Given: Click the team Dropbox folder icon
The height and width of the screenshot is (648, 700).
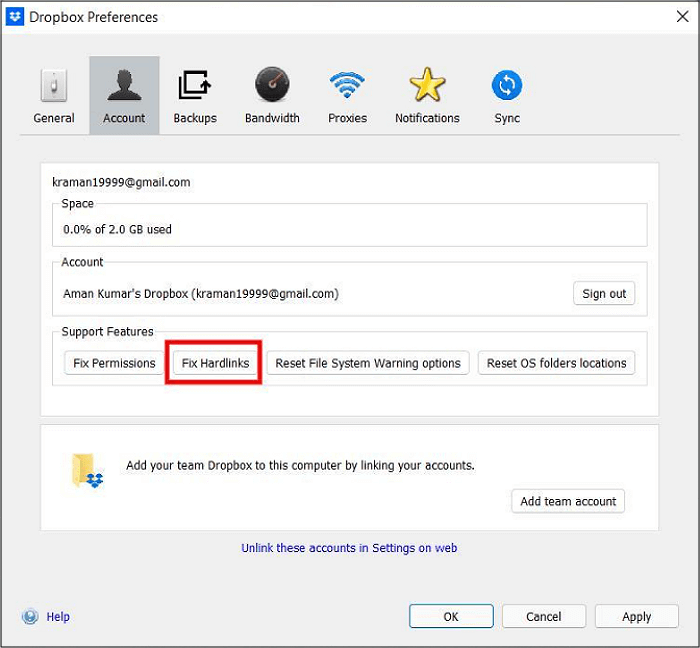Looking at the screenshot, I should click(88, 471).
